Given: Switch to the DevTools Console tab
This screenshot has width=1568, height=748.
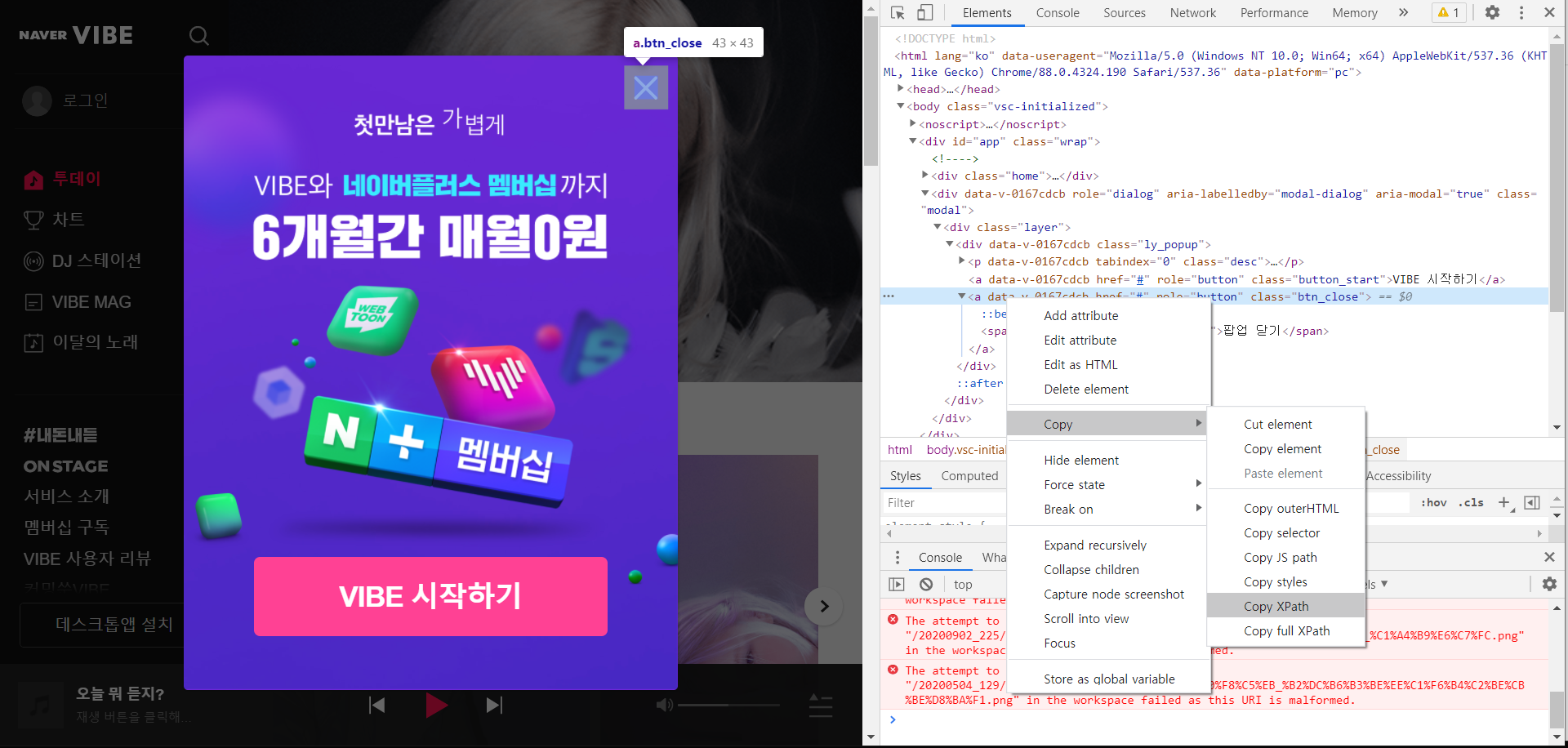Looking at the screenshot, I should [x=1058, y=13].
